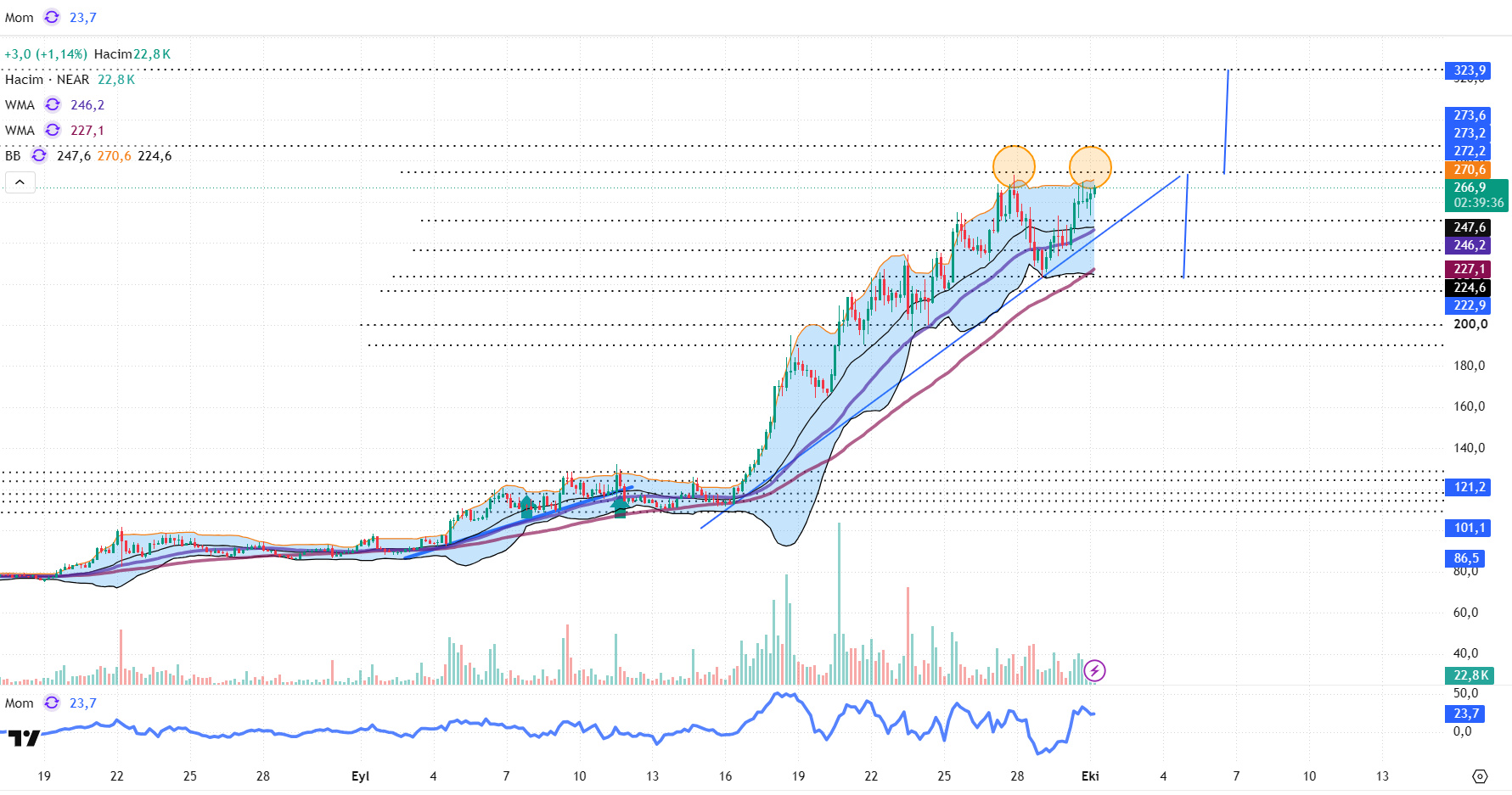Click the Mom pane indicator icon at bottom
The width and height of the screenshot is (1512, 795).
point(52,703)
